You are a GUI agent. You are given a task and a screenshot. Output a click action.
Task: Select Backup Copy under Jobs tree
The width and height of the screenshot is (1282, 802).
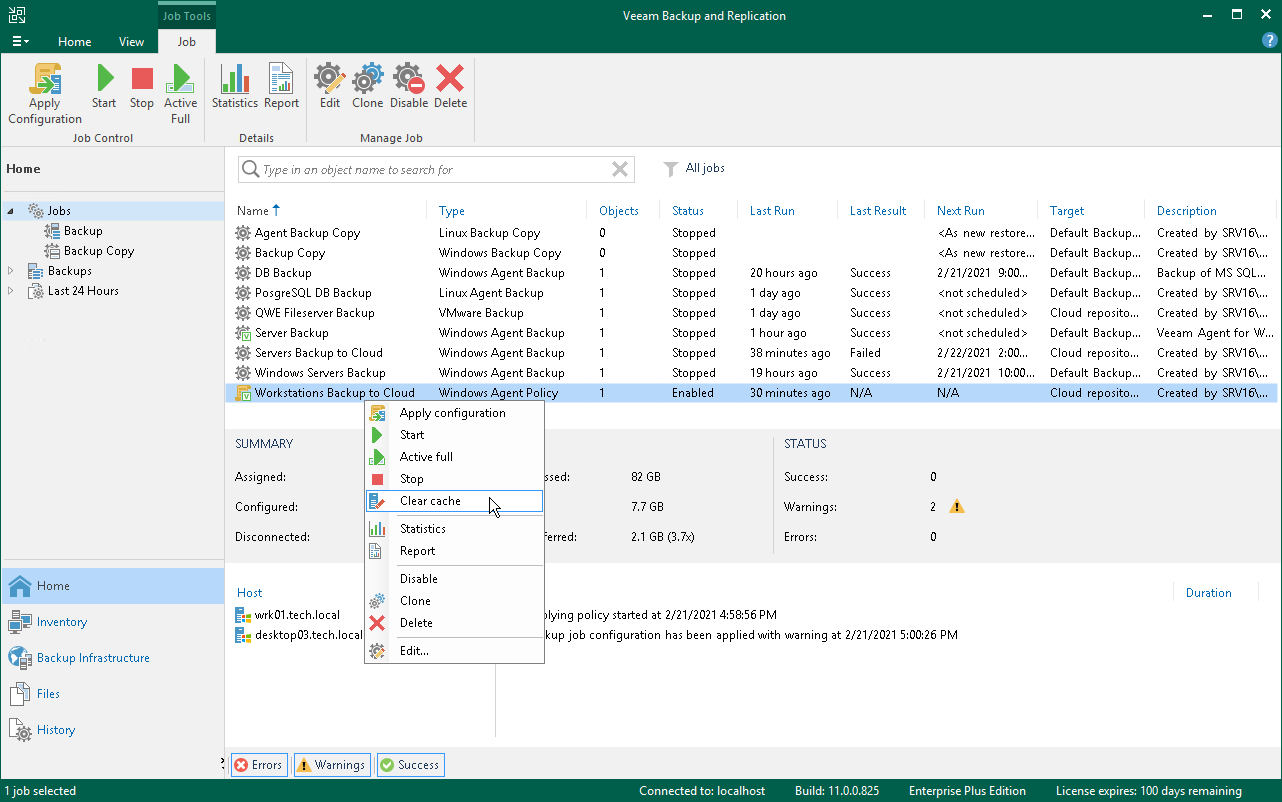(99, 251)
